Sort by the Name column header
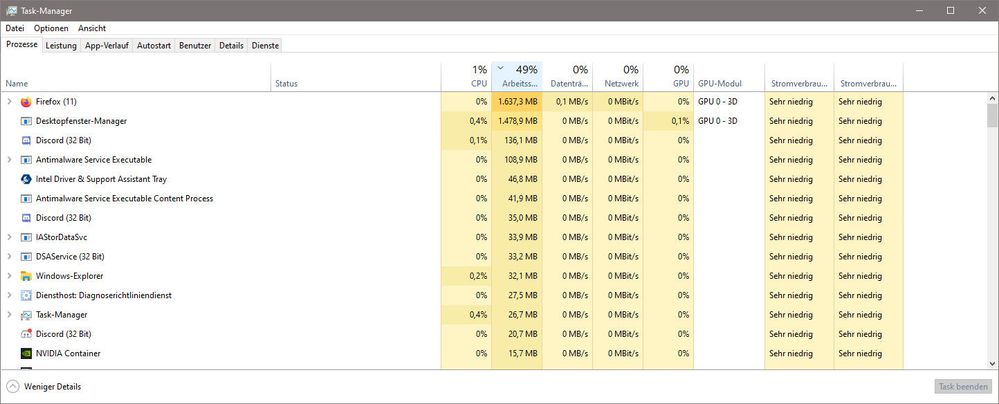Screen dimensions: 999x404 coord(136,77)
